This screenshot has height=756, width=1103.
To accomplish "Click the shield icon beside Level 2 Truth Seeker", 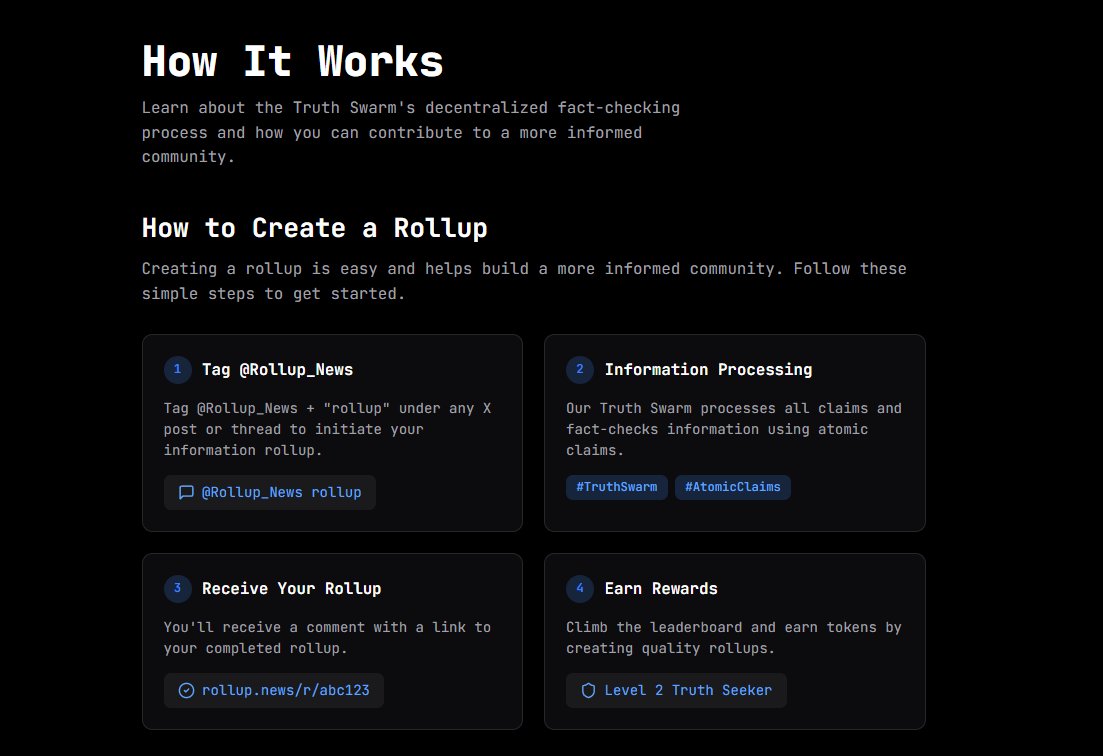I will [x=588, y=691].
